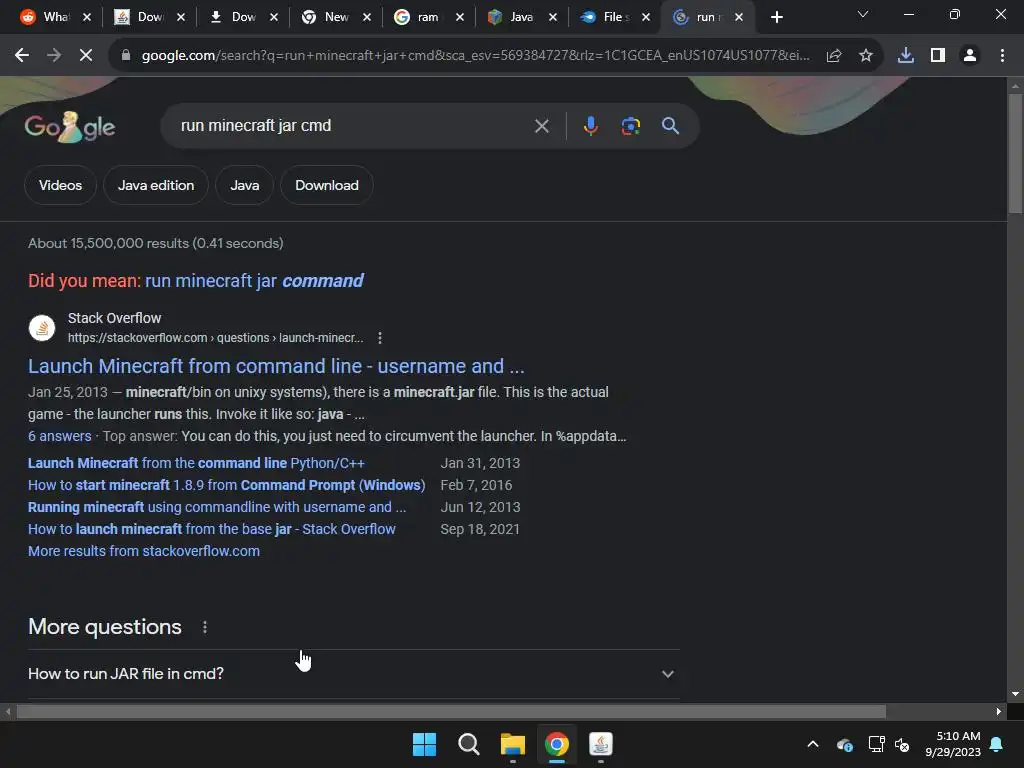This screenshot has height=768, width=1024.
Task: Open 'Launch Minecraft from the command line Python/C++'
Action: click(196, 463)
